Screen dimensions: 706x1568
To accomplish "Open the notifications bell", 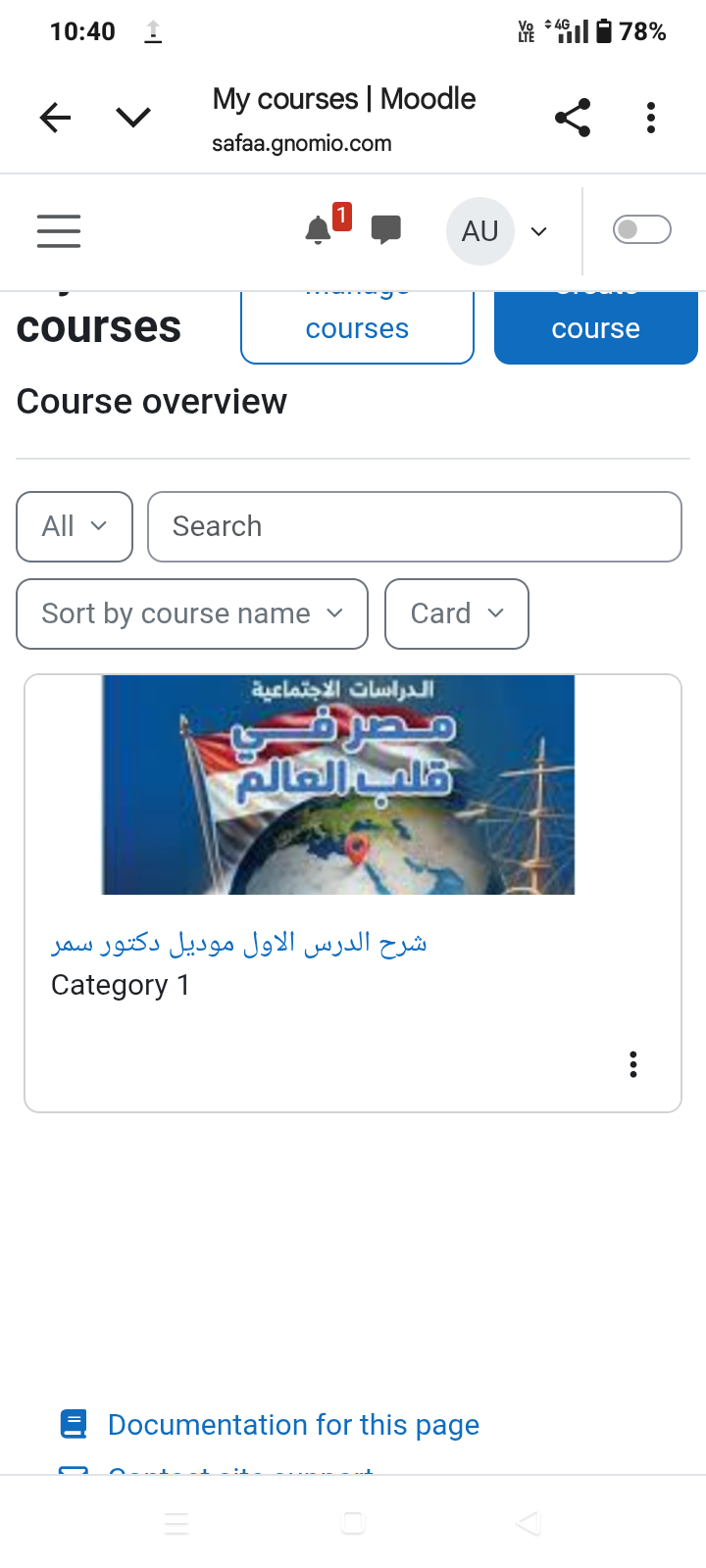I will (318, 230).
